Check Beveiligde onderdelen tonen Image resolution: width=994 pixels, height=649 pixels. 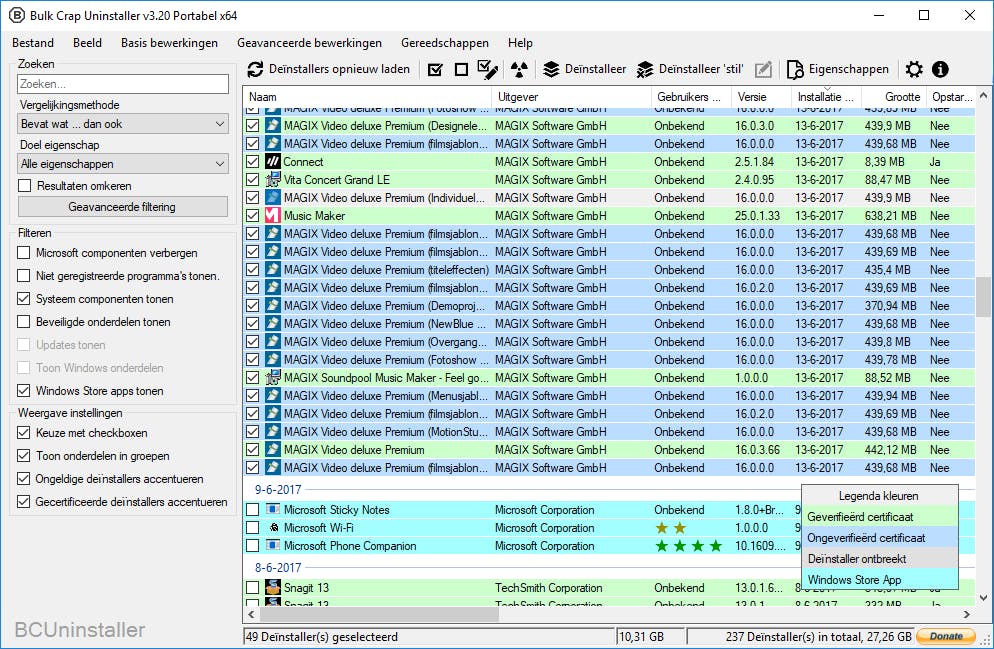pyautogui.click(x=23, y=321)
